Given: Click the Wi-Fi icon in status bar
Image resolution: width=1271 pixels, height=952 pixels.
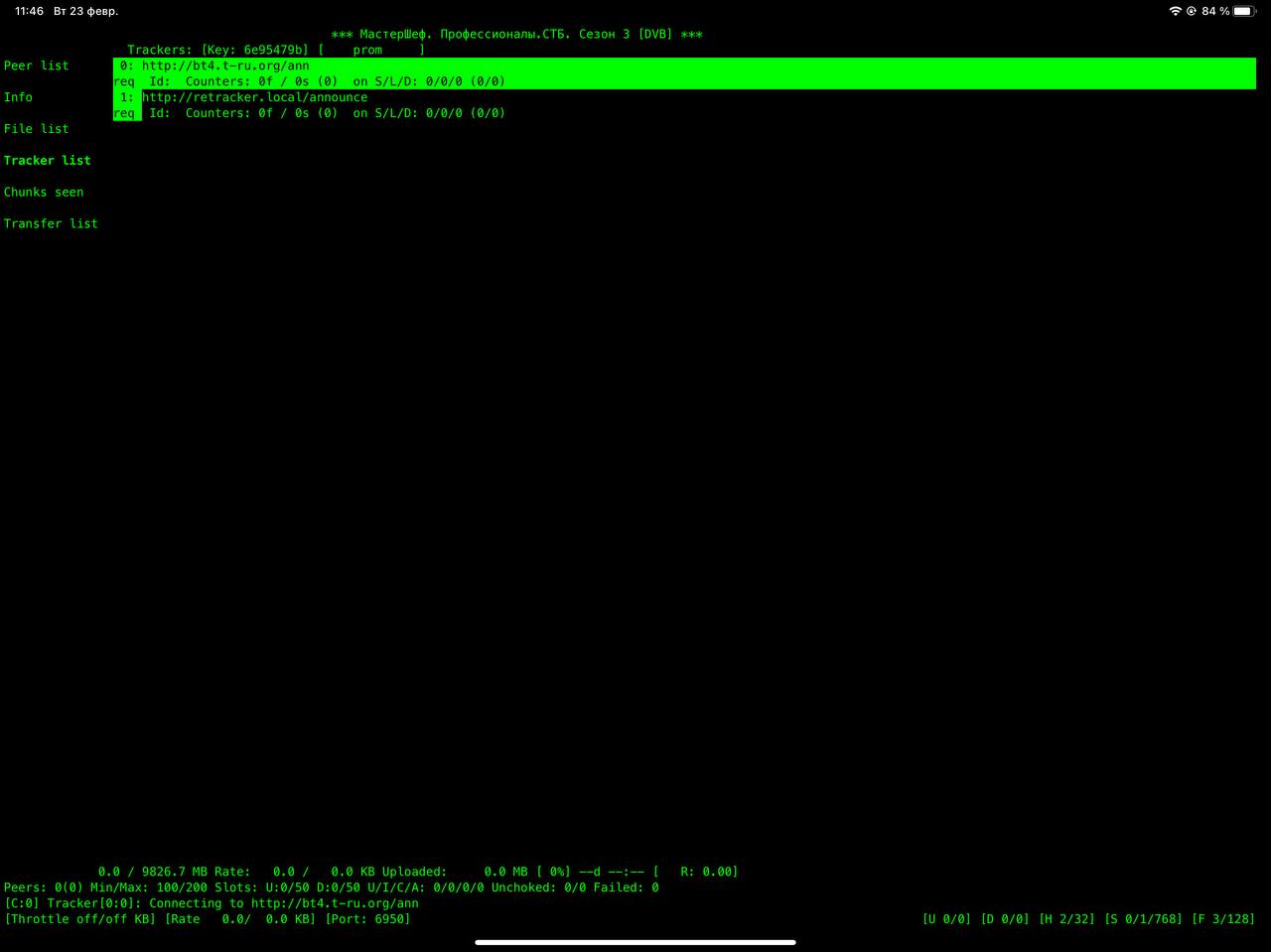Looking at the screenshot, I should (1176, 11).
